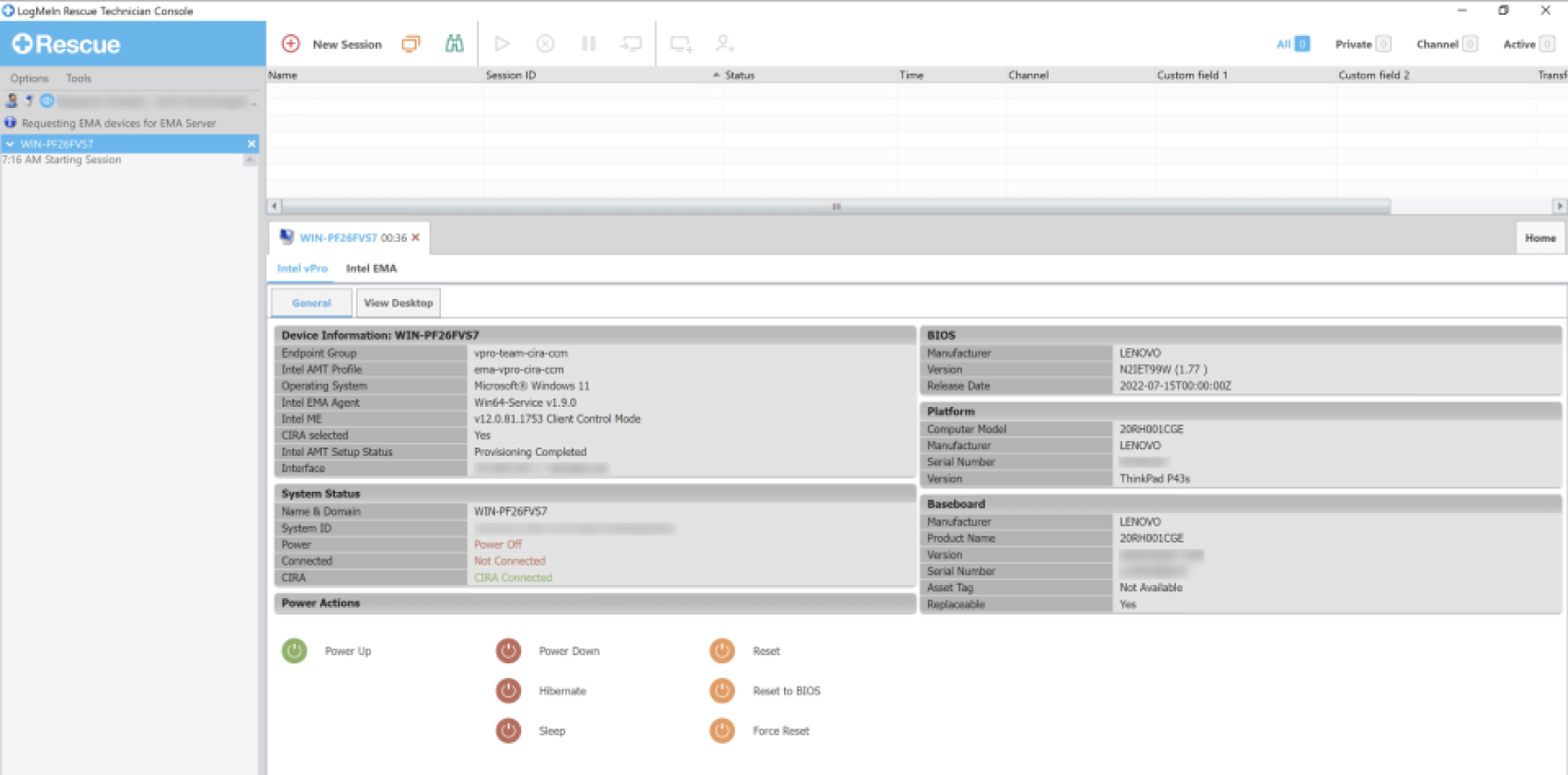This screenshot has height=775, width=1568.
Task: Select the WIN-PF26FVS7 session tab
Action: 350,237
